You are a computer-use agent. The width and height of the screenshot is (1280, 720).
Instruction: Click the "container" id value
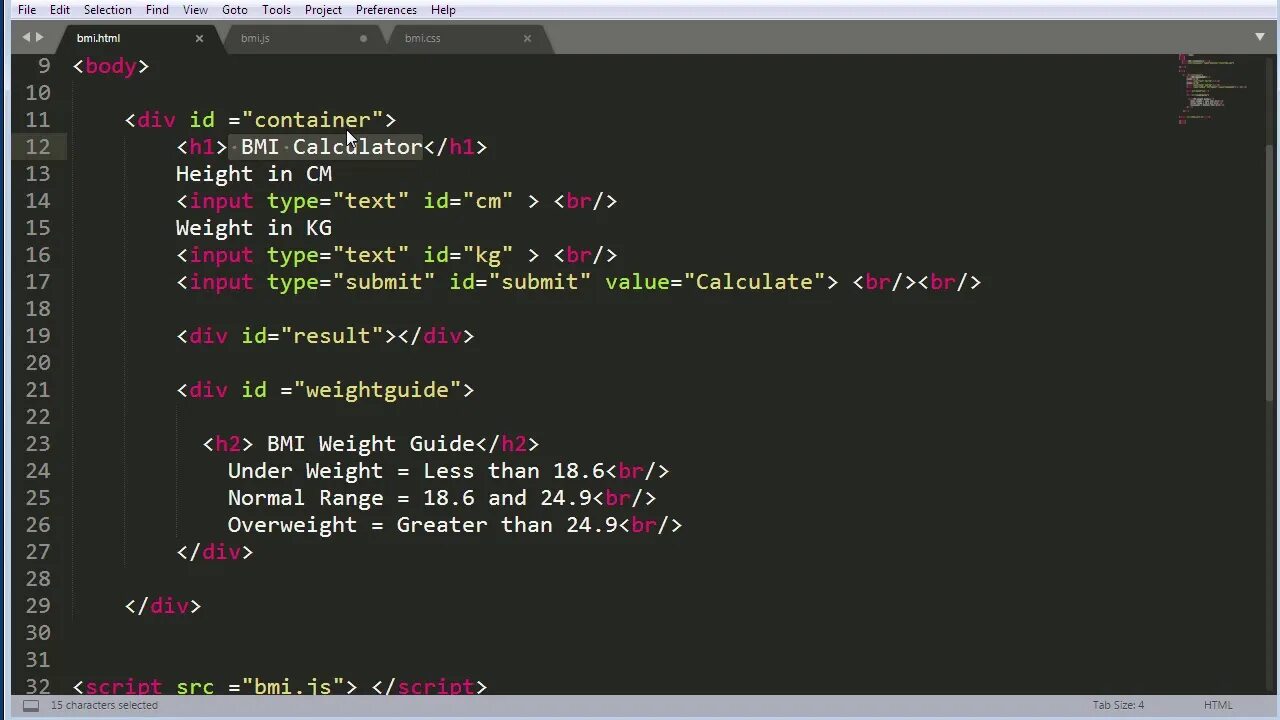(313, 120)
